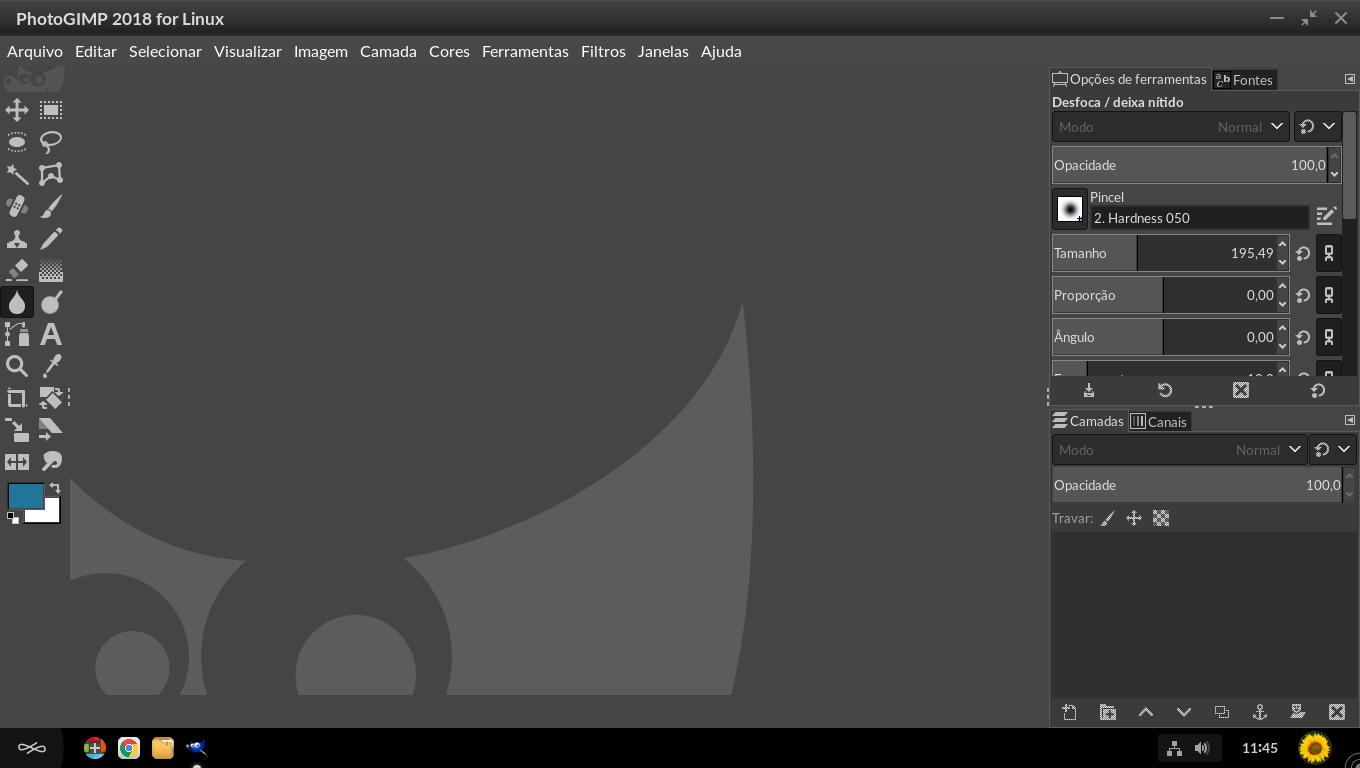Activate the Zoom magnifier tool
1360x768 pixels.
pos(17,366)
